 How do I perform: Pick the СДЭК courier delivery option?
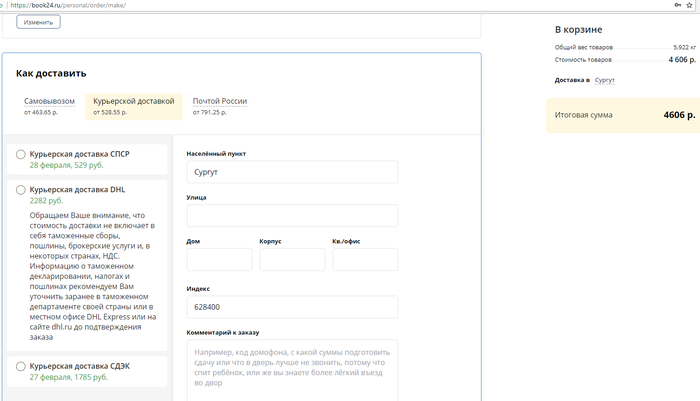21,367
